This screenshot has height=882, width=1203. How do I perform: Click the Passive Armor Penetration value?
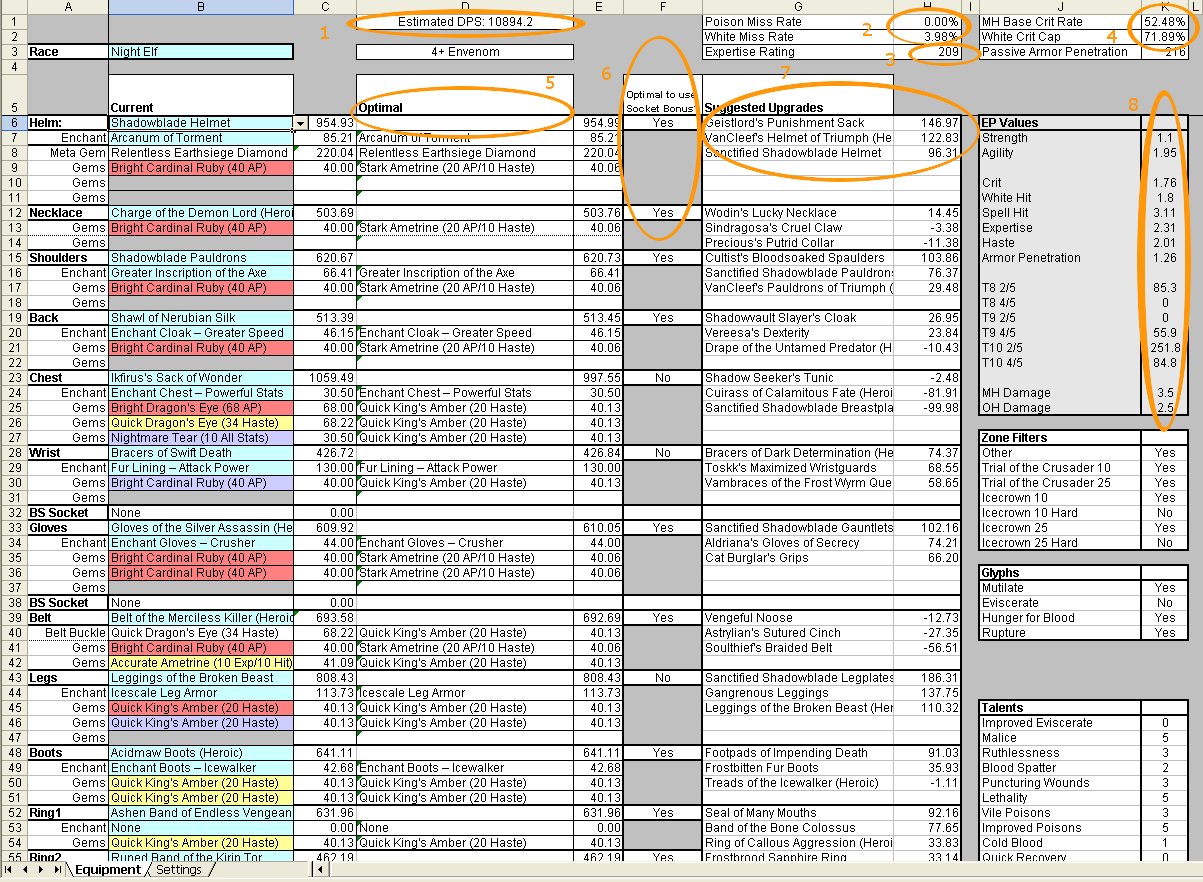(x=1164, y=52)
